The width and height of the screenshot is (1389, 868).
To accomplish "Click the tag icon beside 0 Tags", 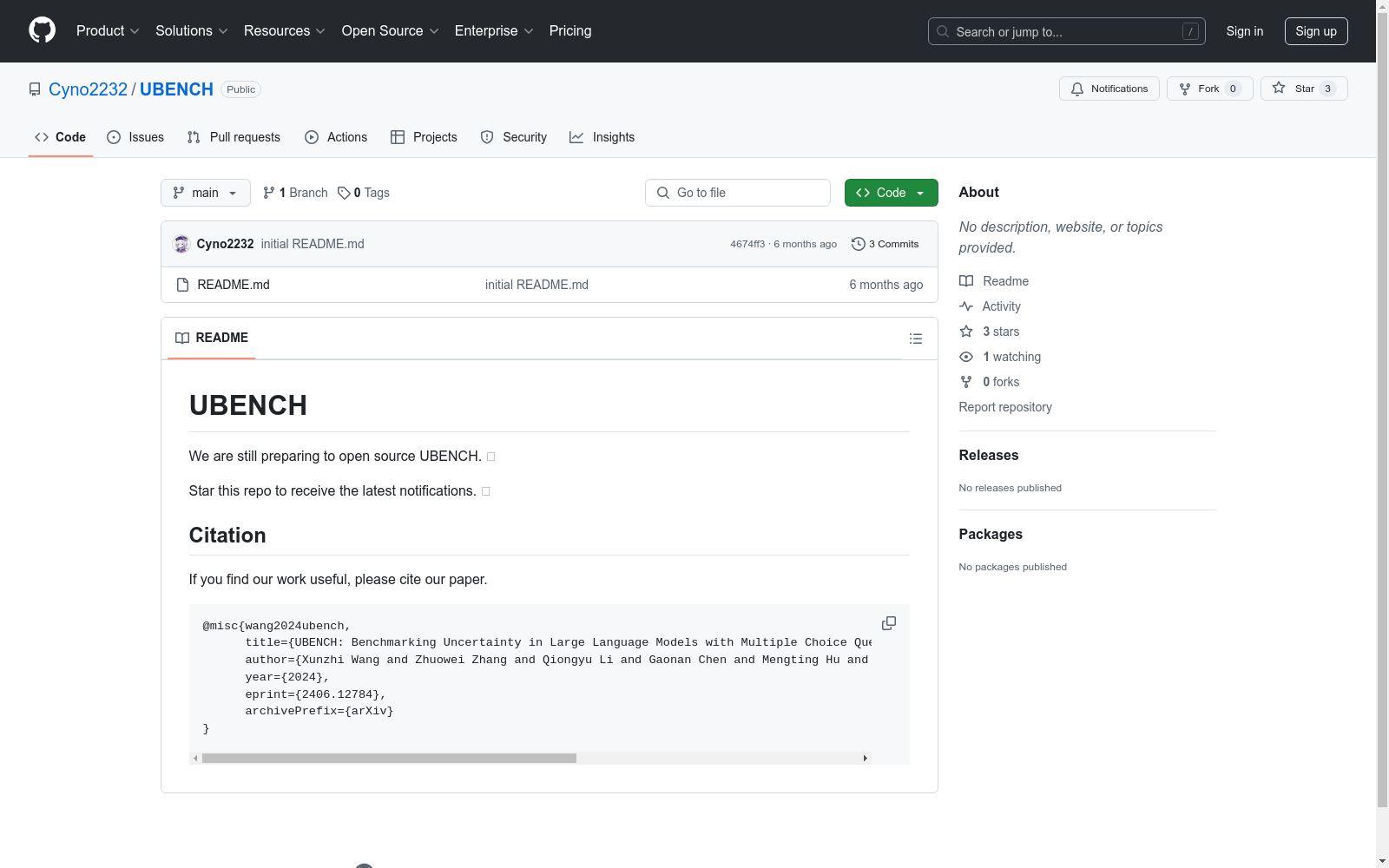I will (344, 193).
